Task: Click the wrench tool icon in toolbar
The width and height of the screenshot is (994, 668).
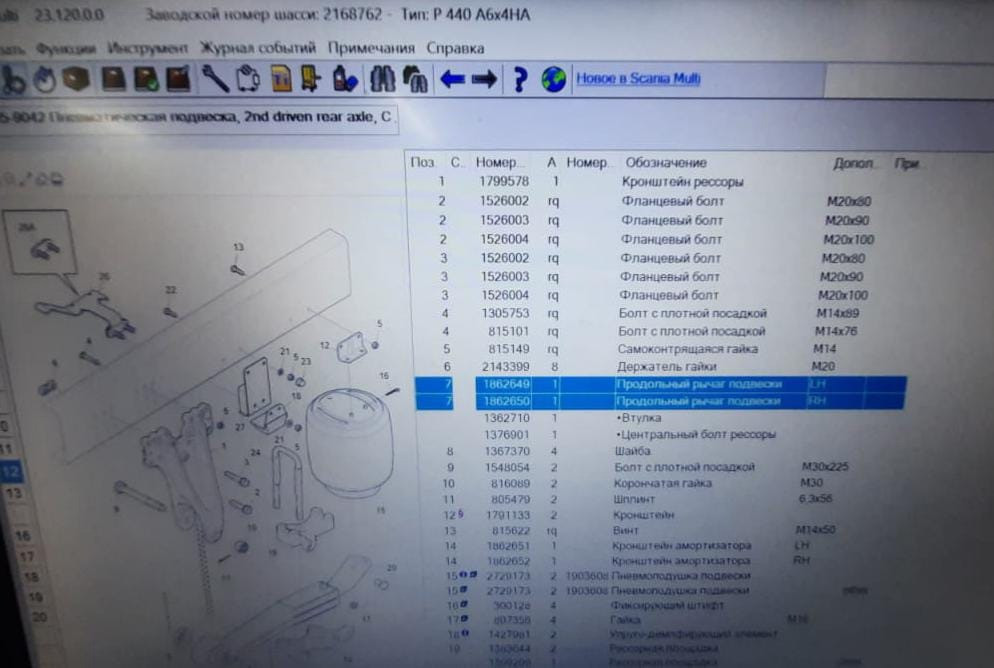Action: pyautogui.click(x=214, y=79)
